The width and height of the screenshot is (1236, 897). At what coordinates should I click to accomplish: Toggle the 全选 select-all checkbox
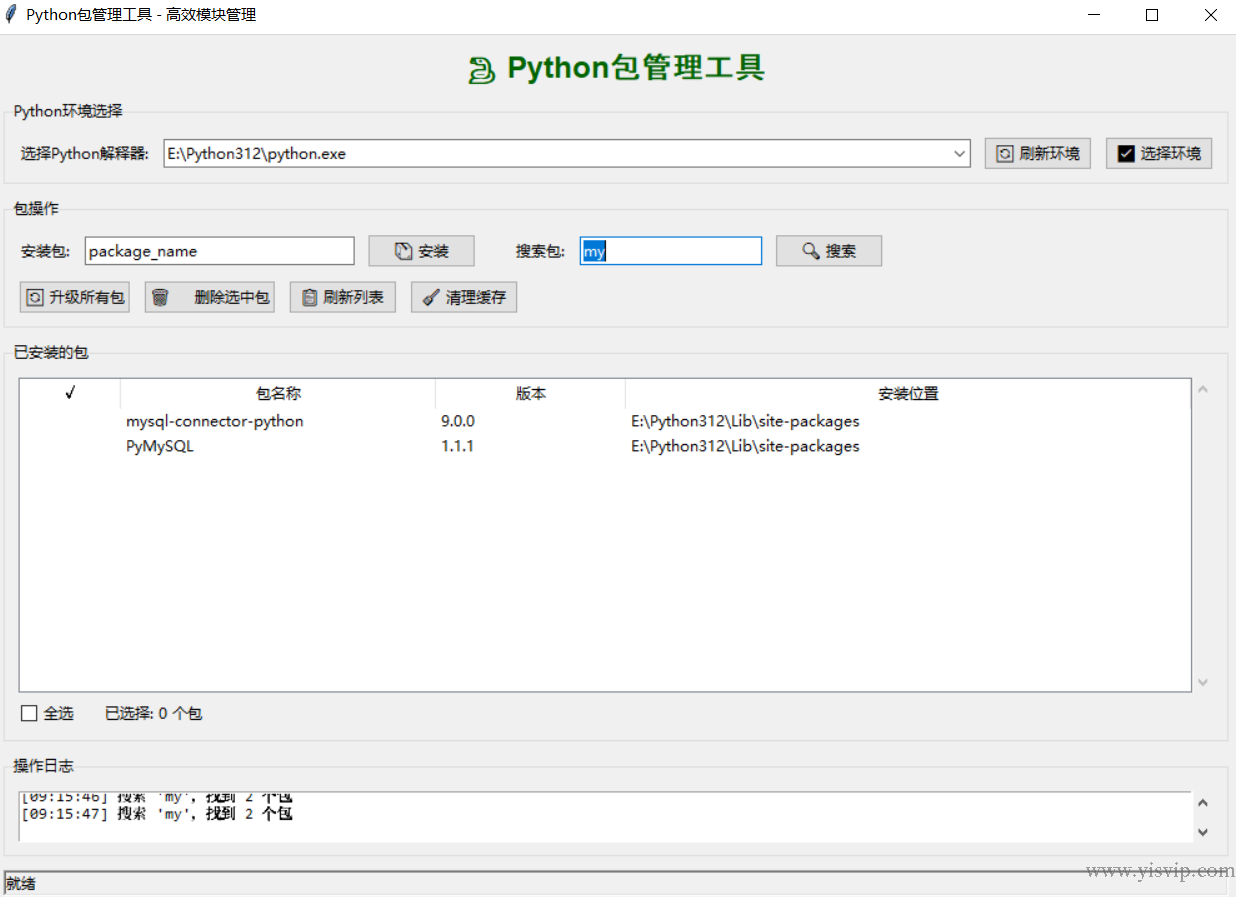point(28,713)
